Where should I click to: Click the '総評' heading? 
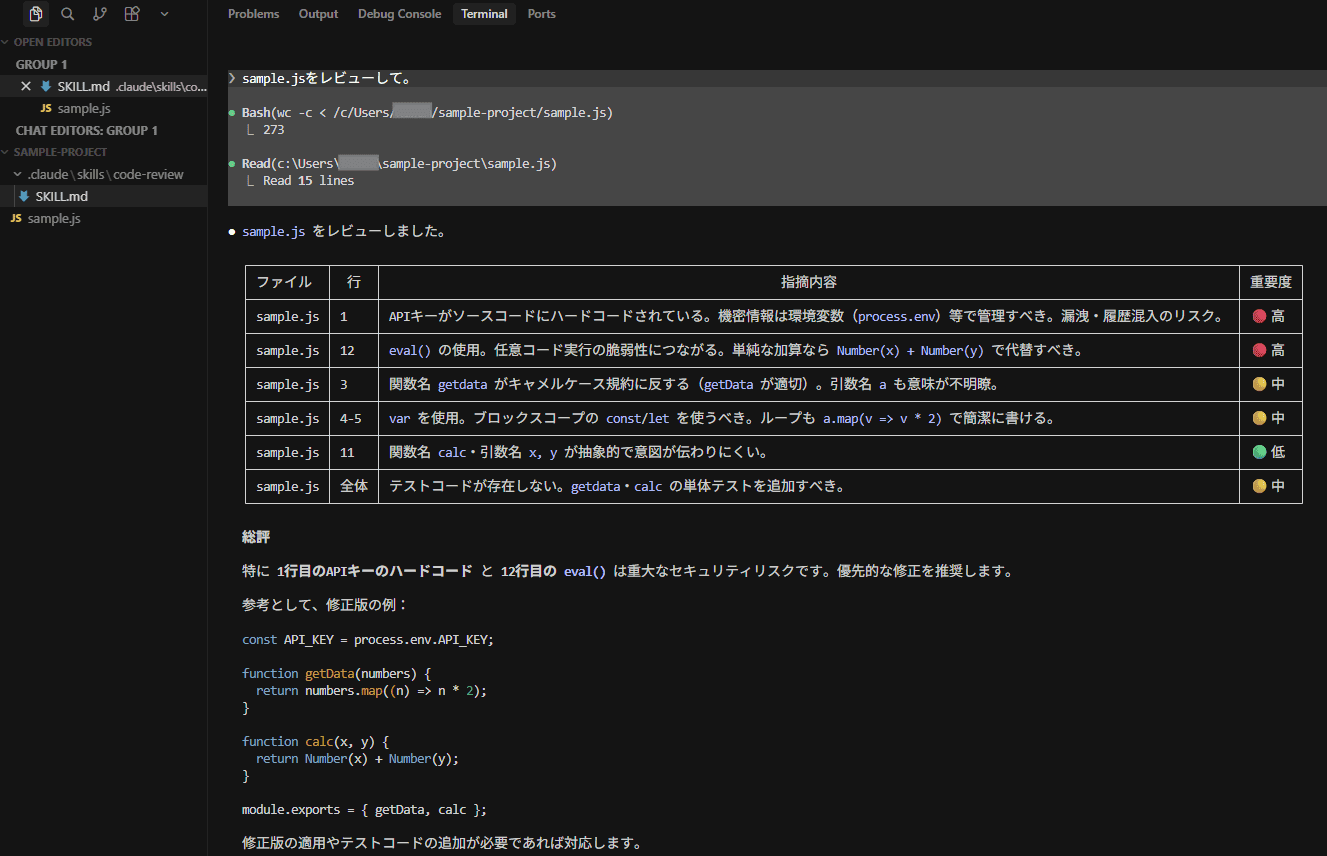point(256,537)
